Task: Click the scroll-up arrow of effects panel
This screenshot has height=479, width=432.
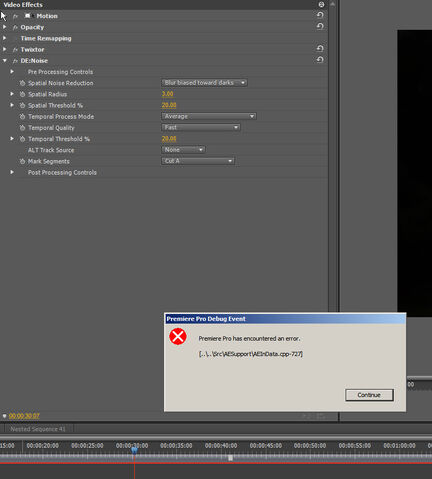Action: tap(332, 4)
